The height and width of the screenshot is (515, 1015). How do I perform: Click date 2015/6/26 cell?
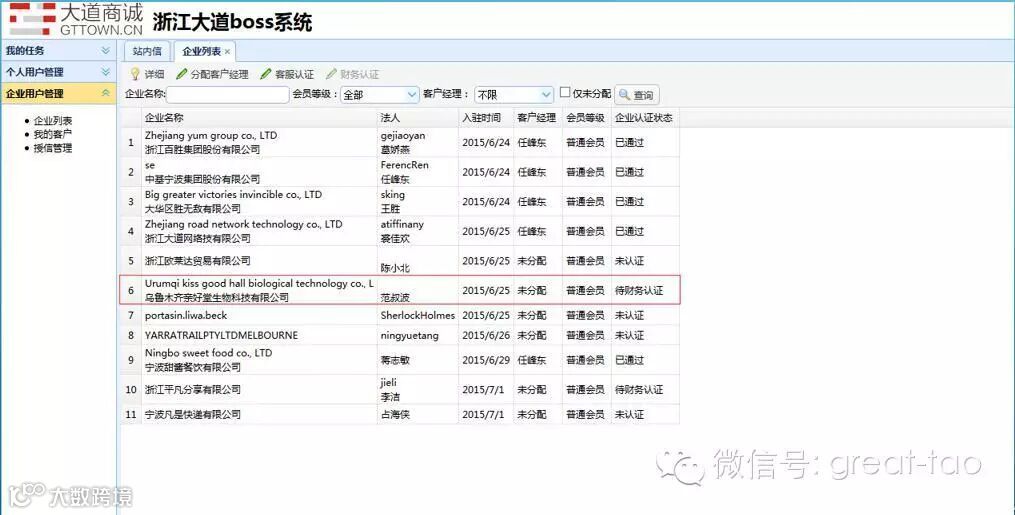point(486,335)
